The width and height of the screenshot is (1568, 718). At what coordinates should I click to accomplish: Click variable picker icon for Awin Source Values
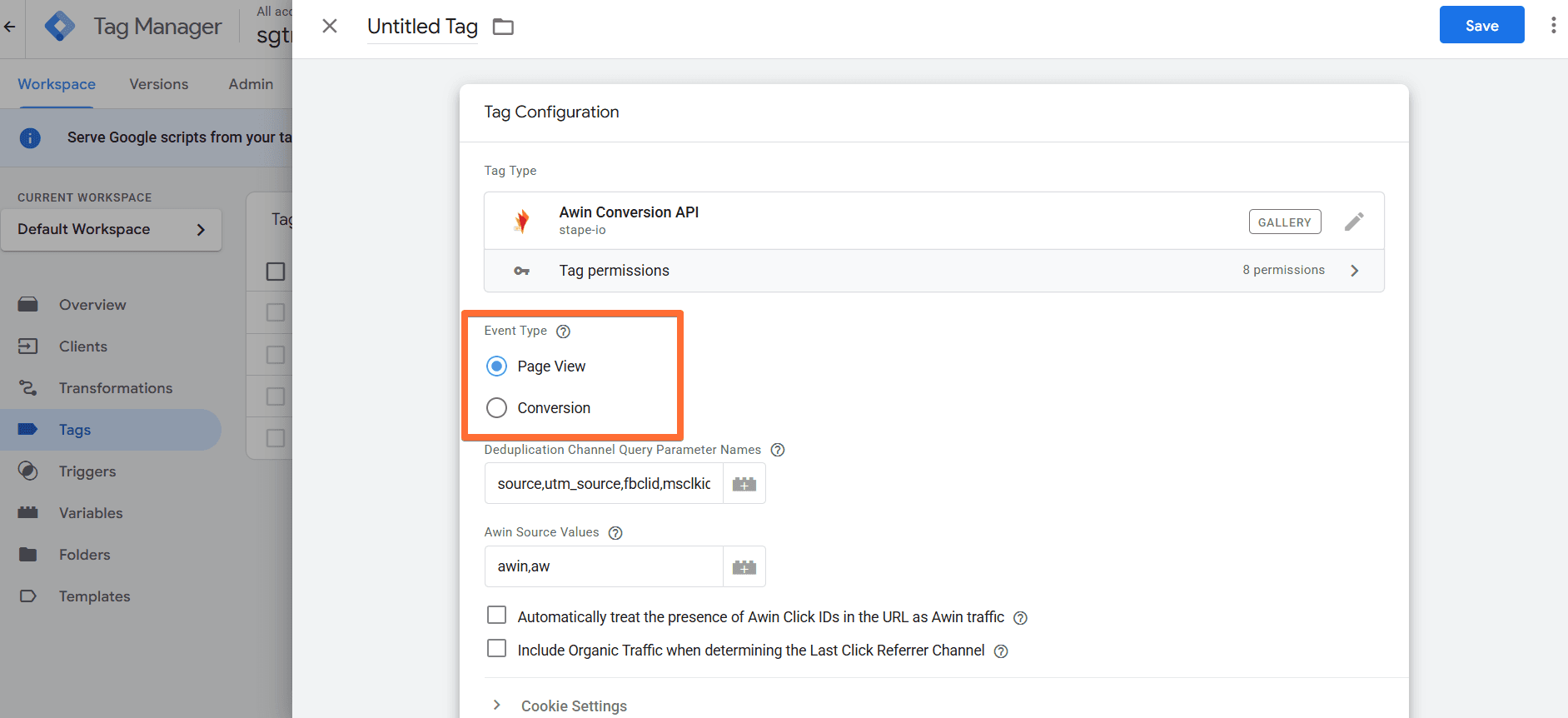pyautogui.click(x=744, y=567)
